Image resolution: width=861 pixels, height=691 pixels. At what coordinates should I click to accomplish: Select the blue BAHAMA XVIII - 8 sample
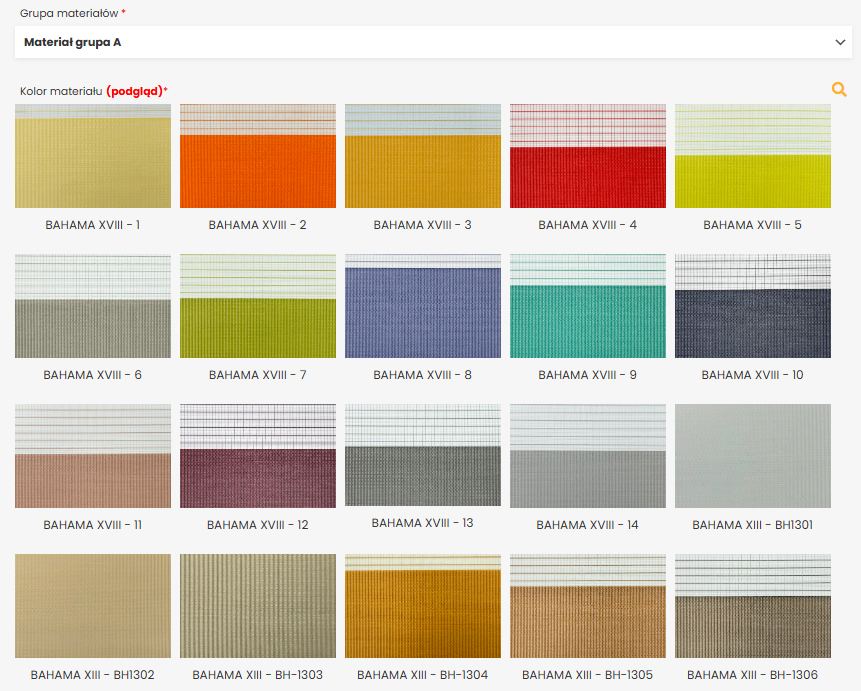pyautogui.click(x=423, y=306)
